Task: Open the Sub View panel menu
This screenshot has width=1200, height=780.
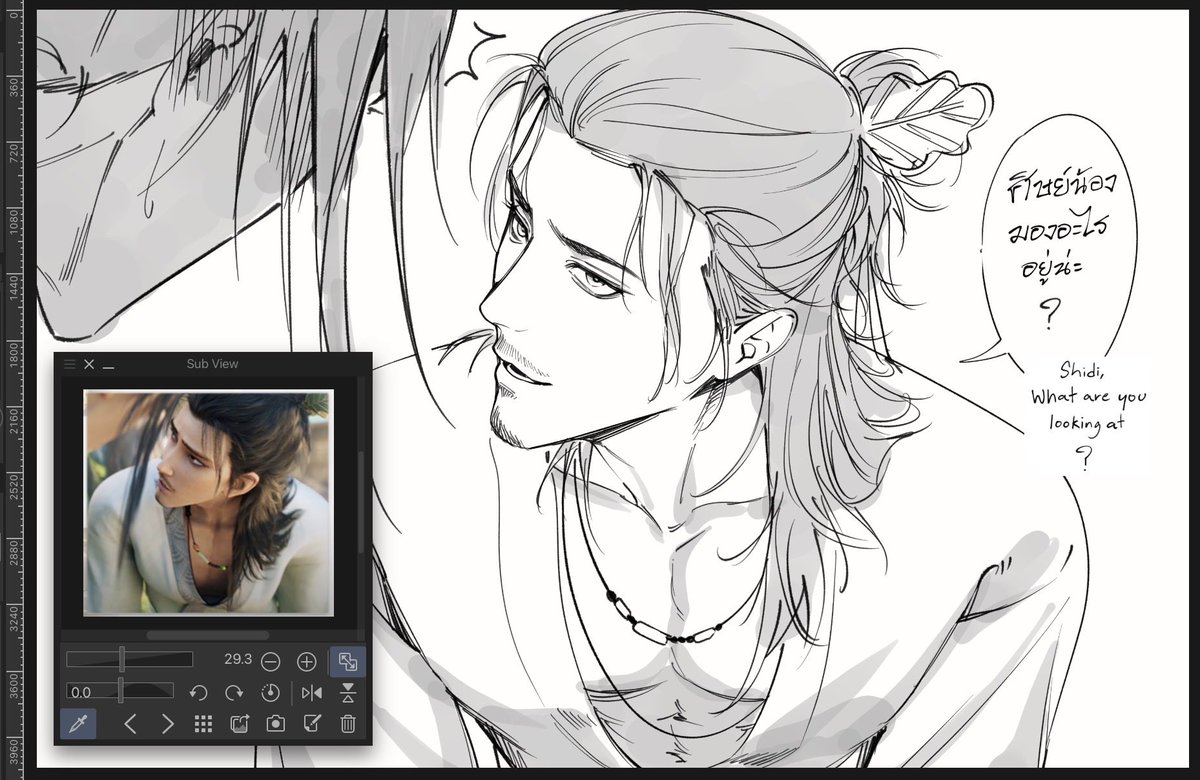Action: [70, 364]
